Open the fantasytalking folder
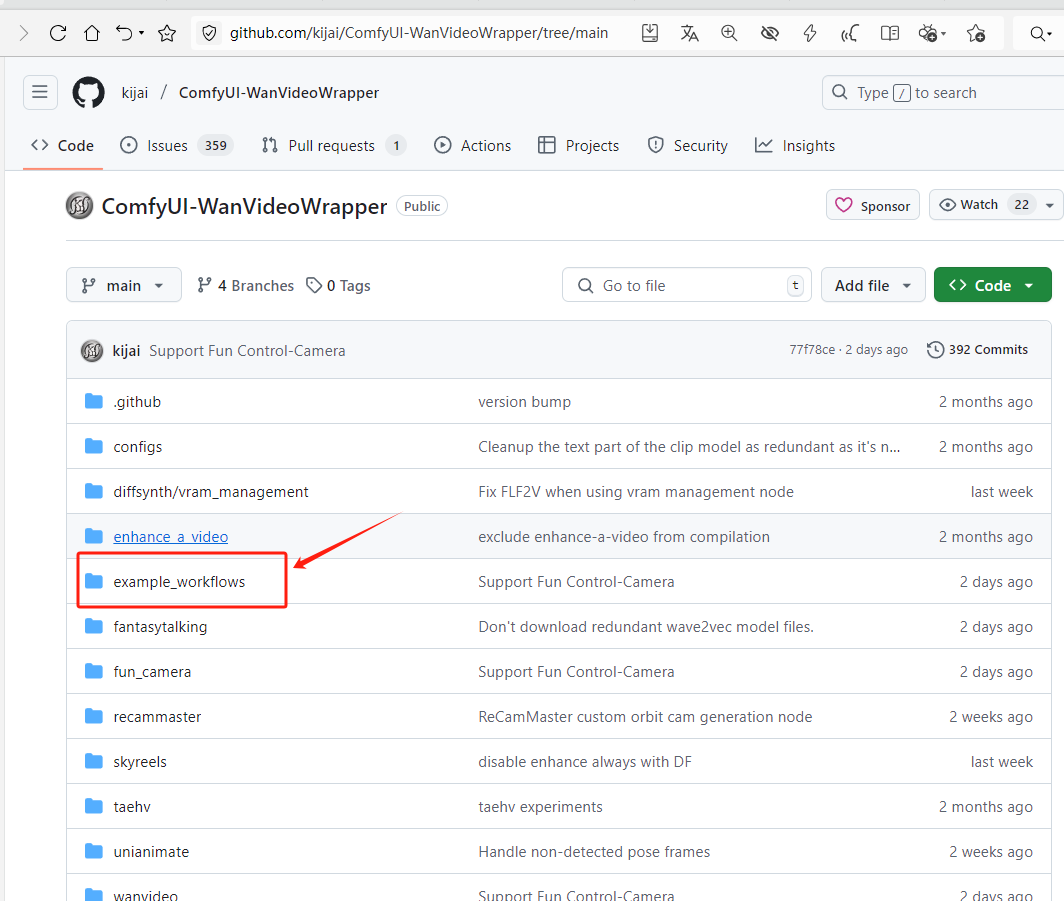This screenshot has height=901, width=1064. coord(160,626)
